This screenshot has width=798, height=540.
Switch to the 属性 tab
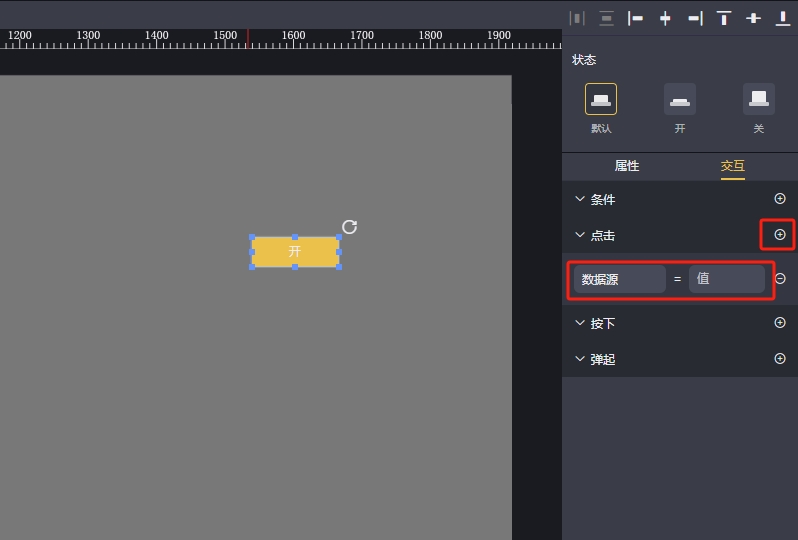pyautogui.click(x=627, y=166)
